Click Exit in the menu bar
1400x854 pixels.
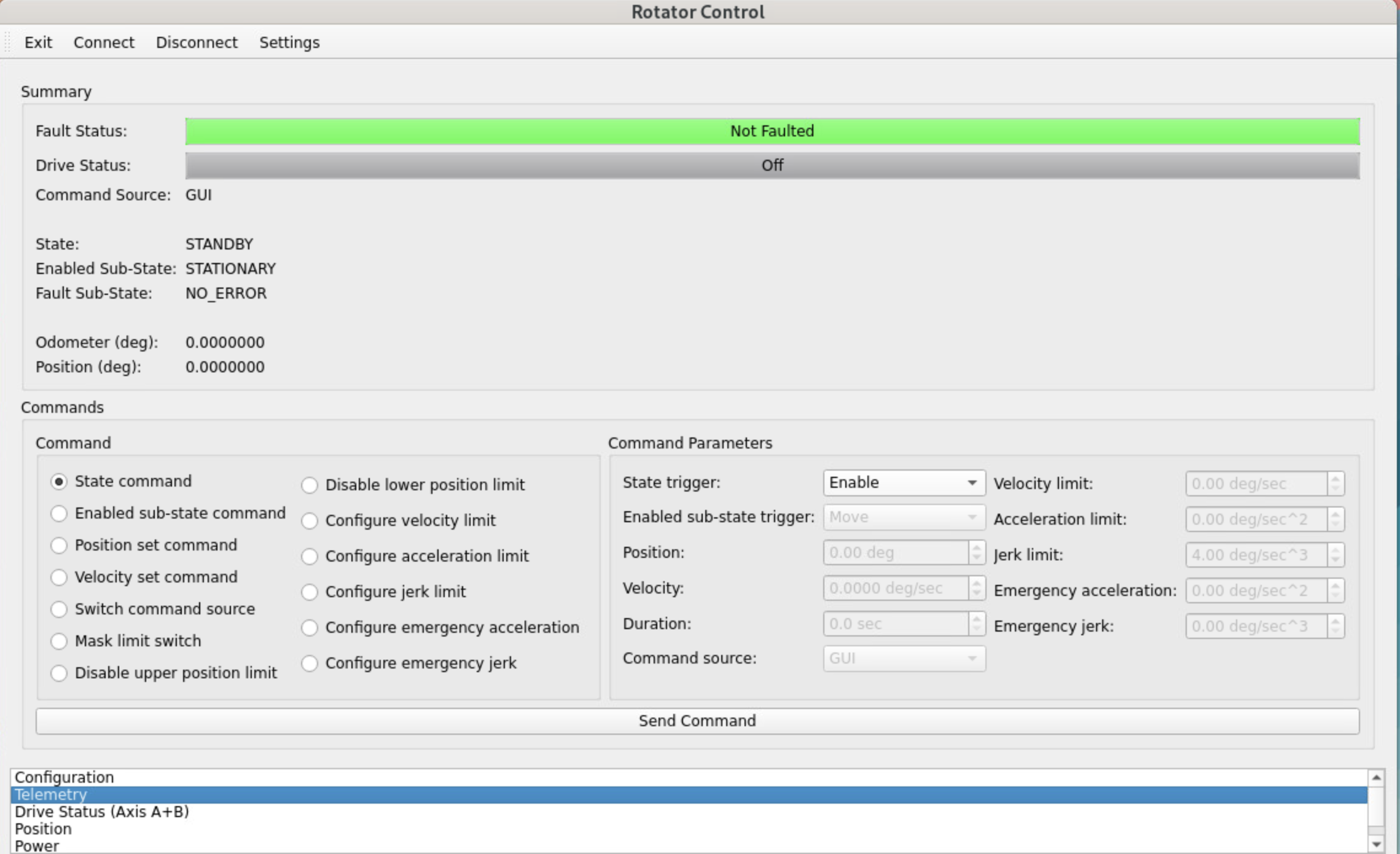click(38, 42)
